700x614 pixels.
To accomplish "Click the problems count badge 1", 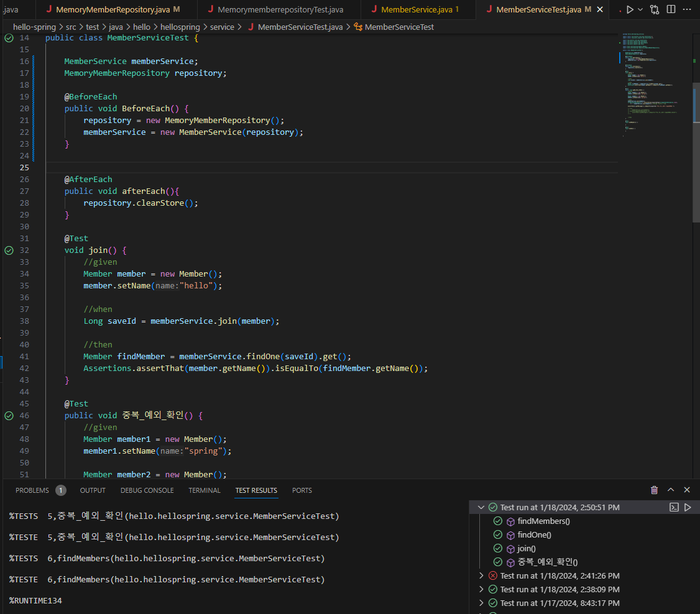I will (x=61, y=490).
